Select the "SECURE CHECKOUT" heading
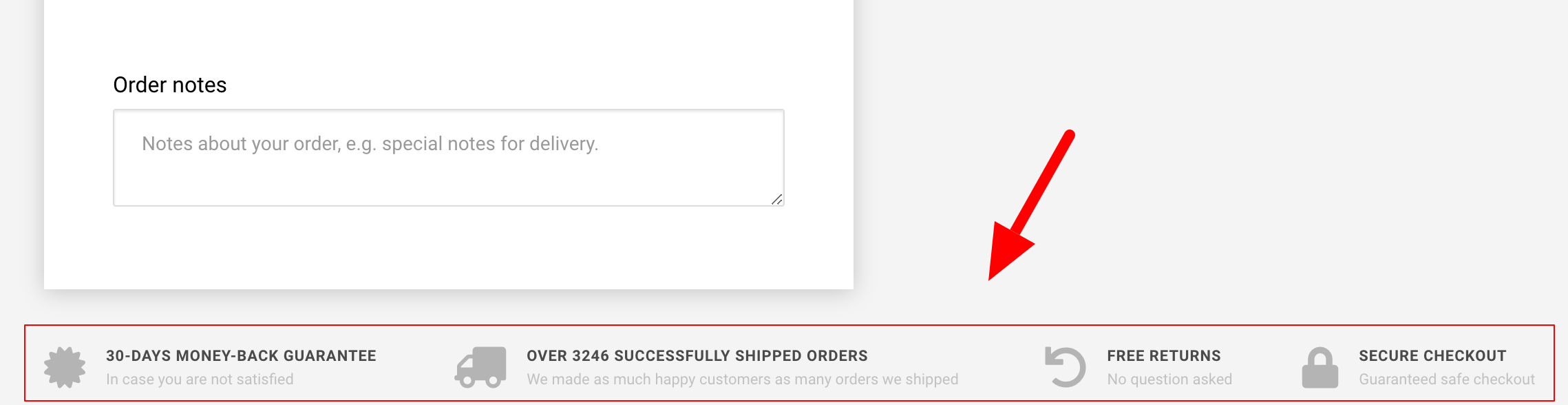Image resolution: width=1568 pixels, height=405 pixels. (1432, 356)
